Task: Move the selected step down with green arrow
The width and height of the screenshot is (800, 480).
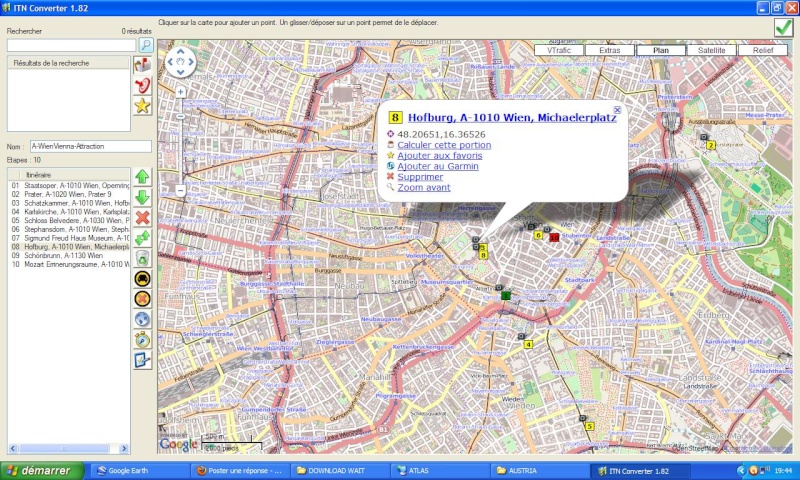Action: pyautogui.click(x=142, y=197)
